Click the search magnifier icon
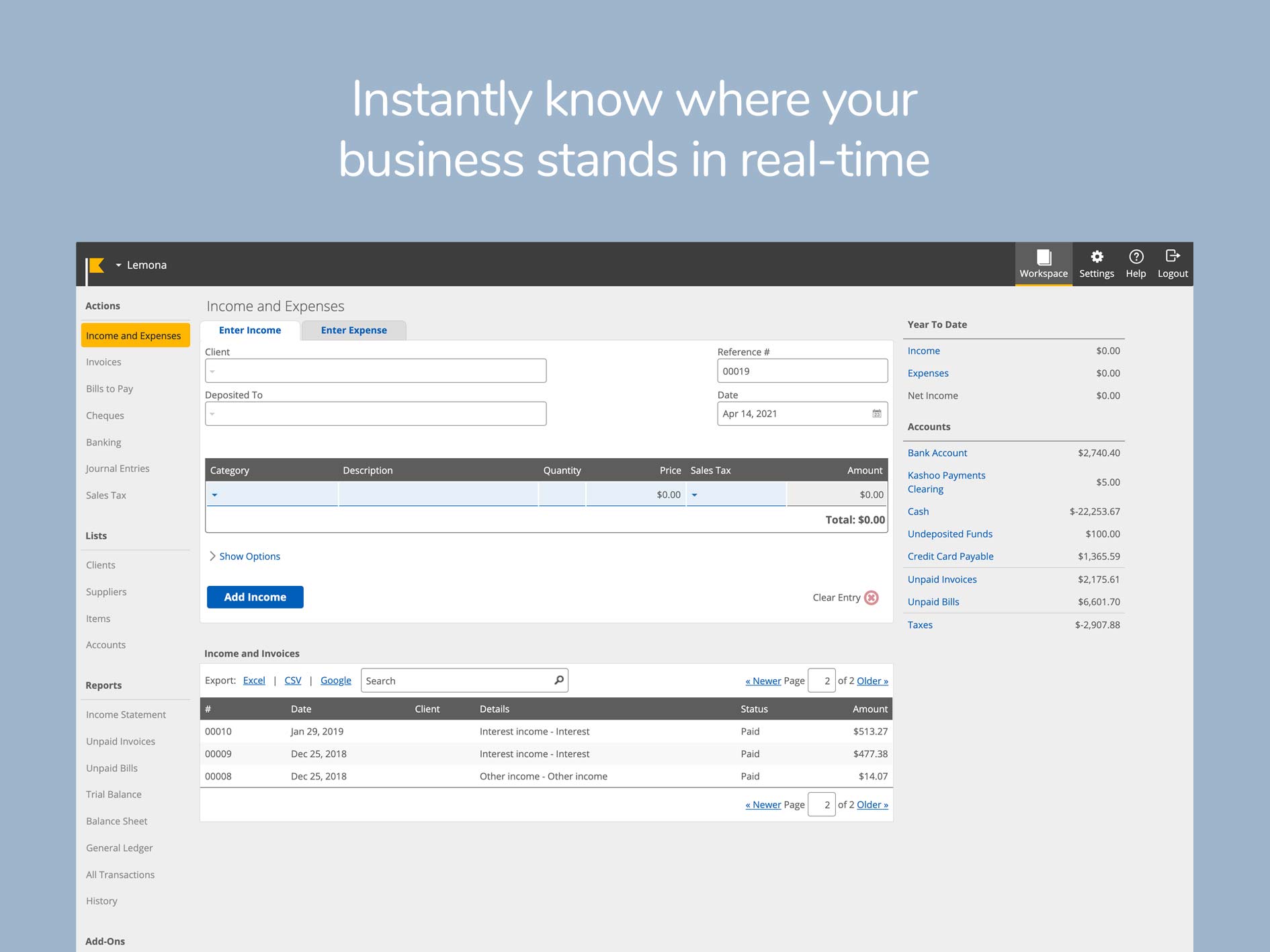This screenshot has width=1270, height=952. click(558, 681)
